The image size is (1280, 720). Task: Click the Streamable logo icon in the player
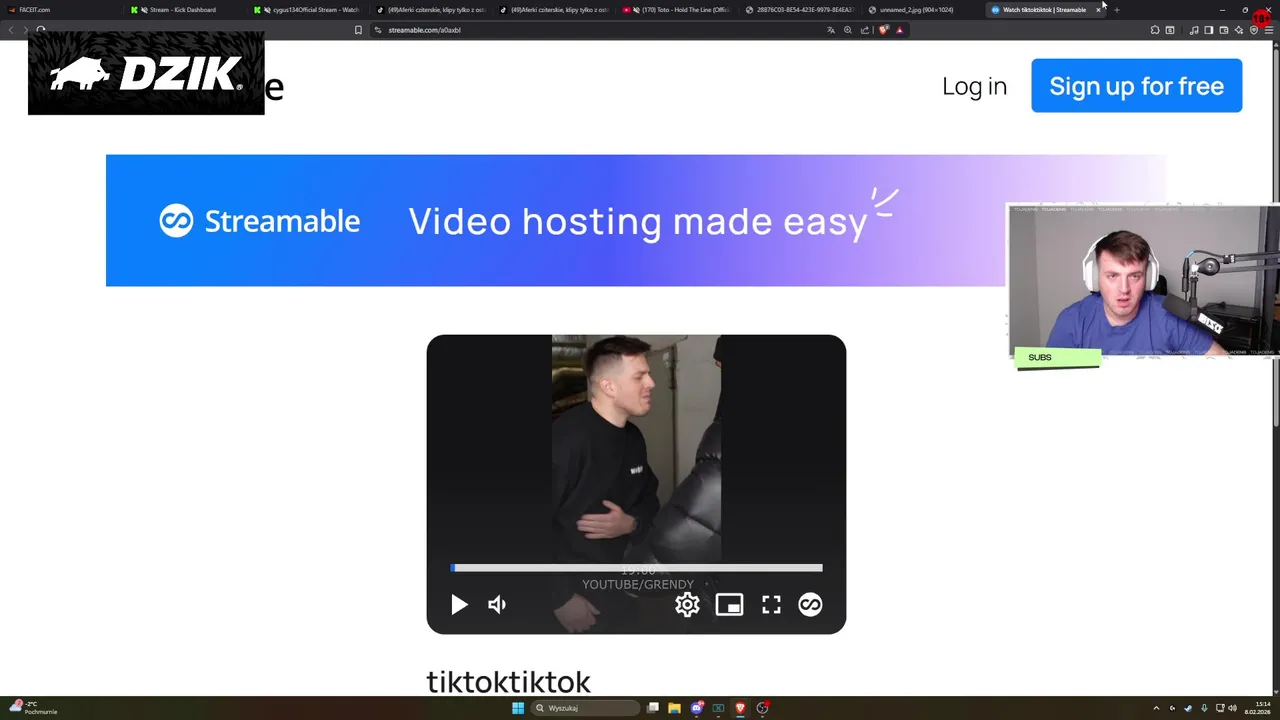tap(810, 604)
